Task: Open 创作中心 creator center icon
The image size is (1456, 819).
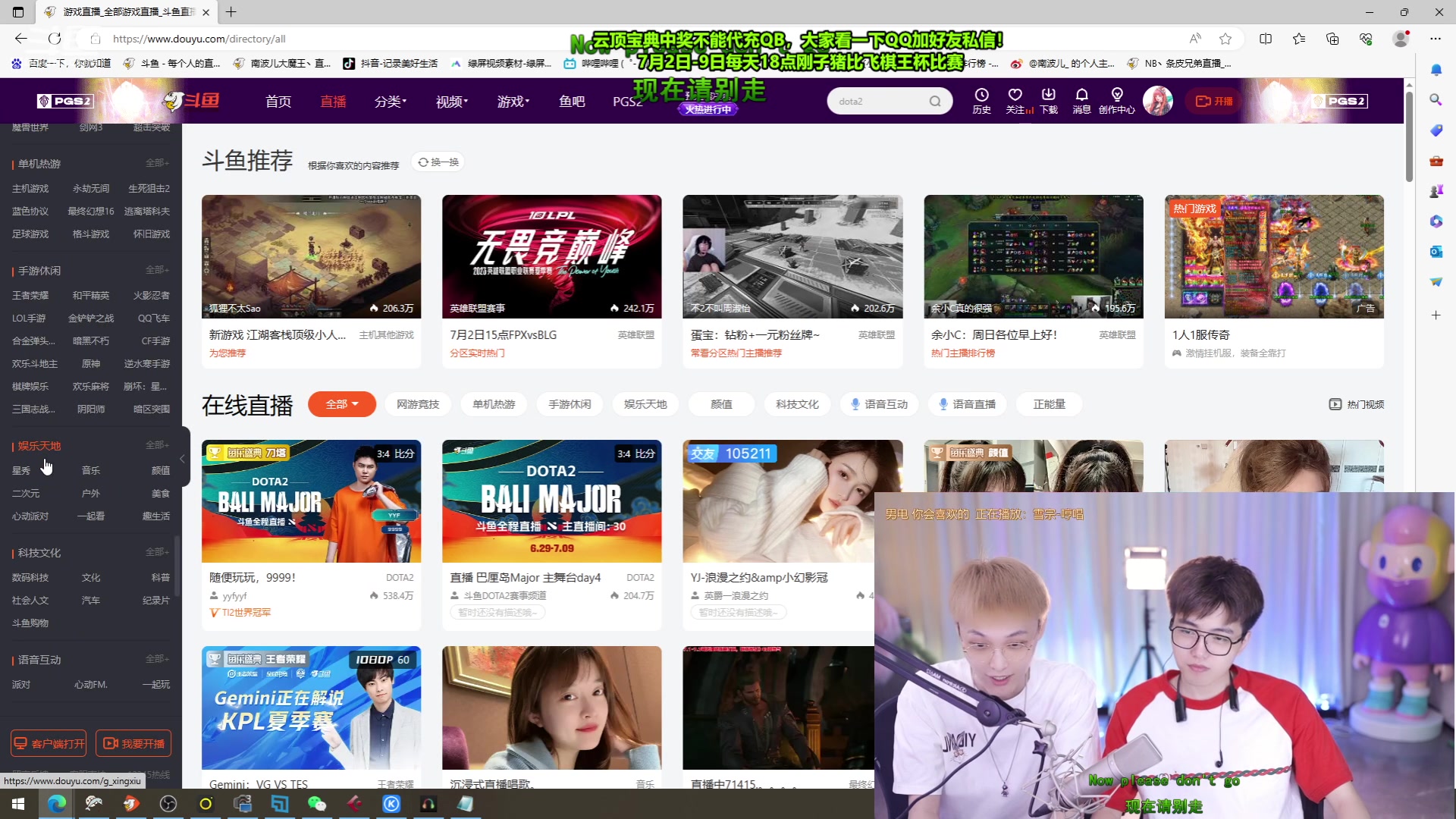Action: coord(1116,100)
